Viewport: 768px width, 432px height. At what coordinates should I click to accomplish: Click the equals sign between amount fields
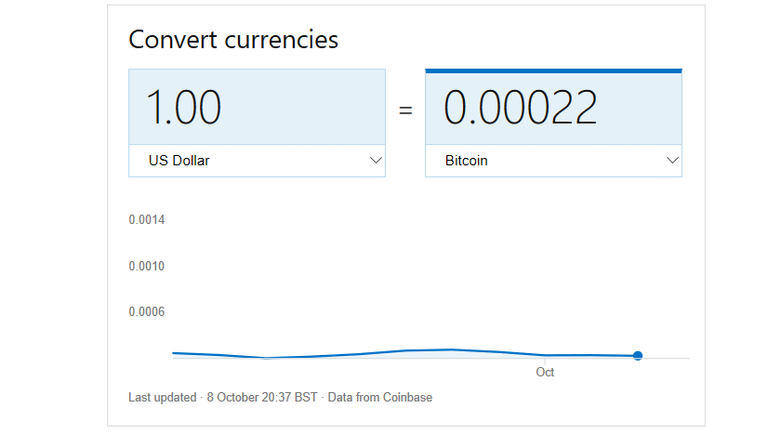(x=406, y=110)
